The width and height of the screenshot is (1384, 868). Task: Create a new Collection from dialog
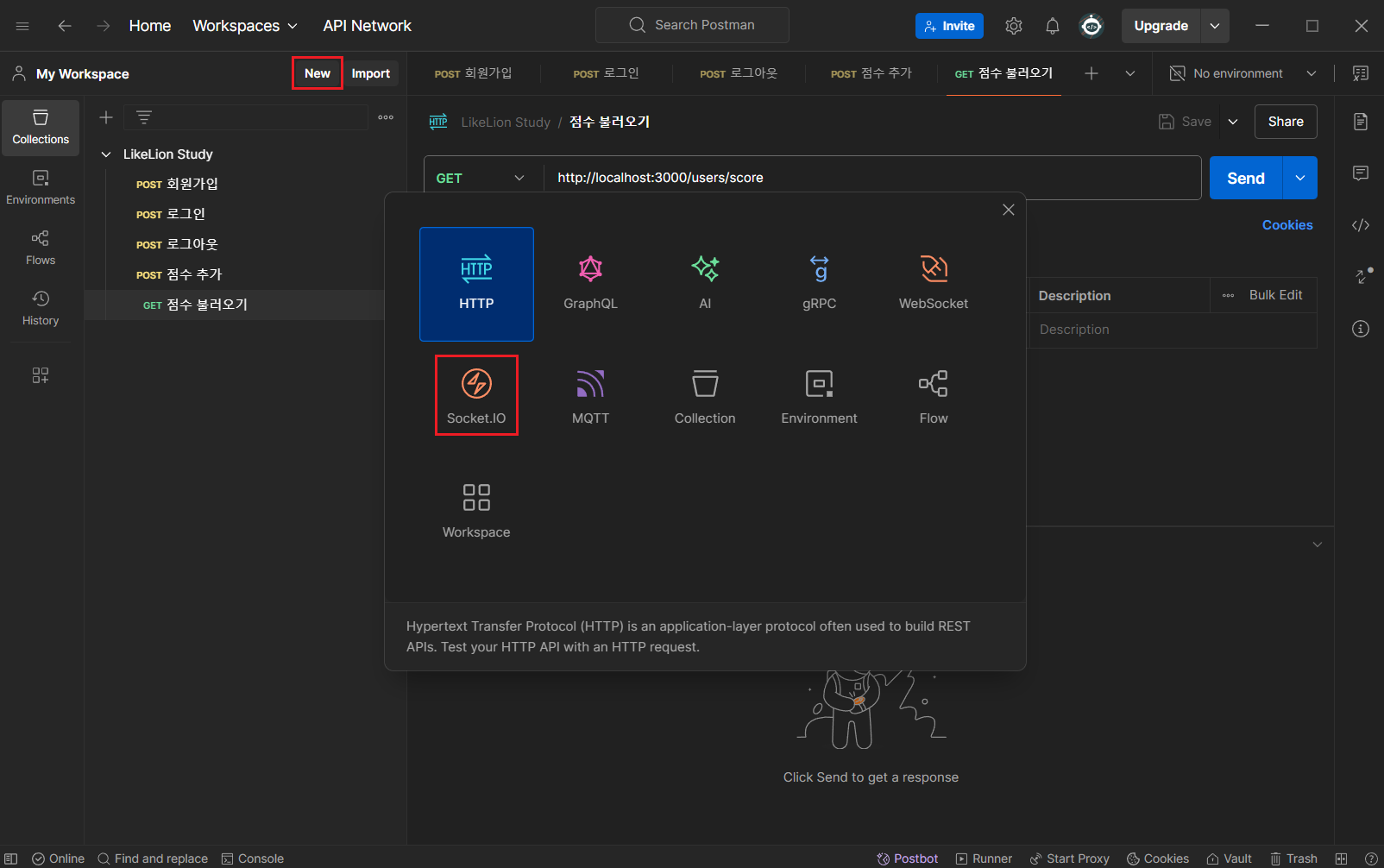[x=705, y=398]
